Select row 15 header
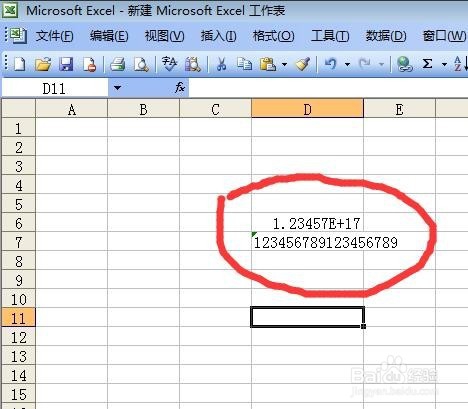This screenshot has height=409, width=468. tap(19, 394)
